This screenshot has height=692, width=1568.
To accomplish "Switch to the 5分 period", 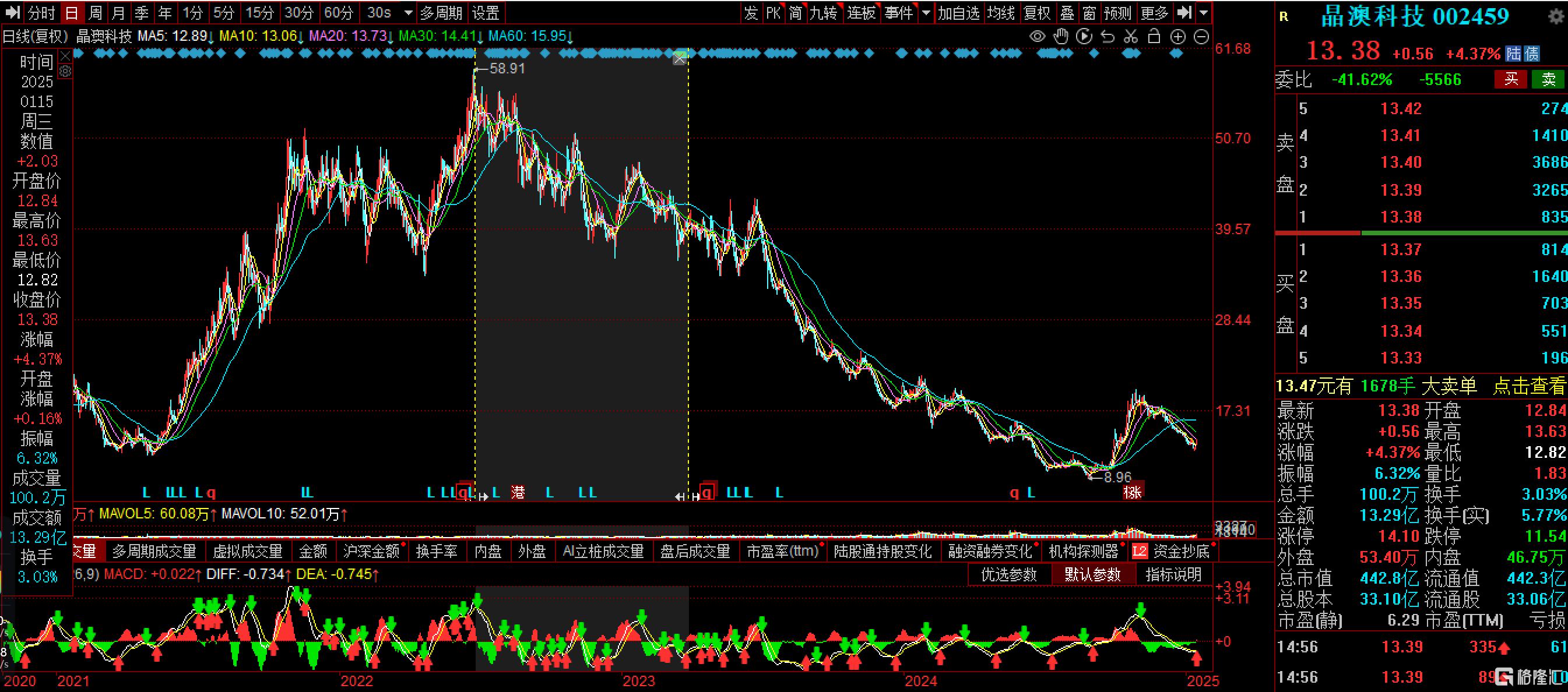I will (x=224, y=13).
